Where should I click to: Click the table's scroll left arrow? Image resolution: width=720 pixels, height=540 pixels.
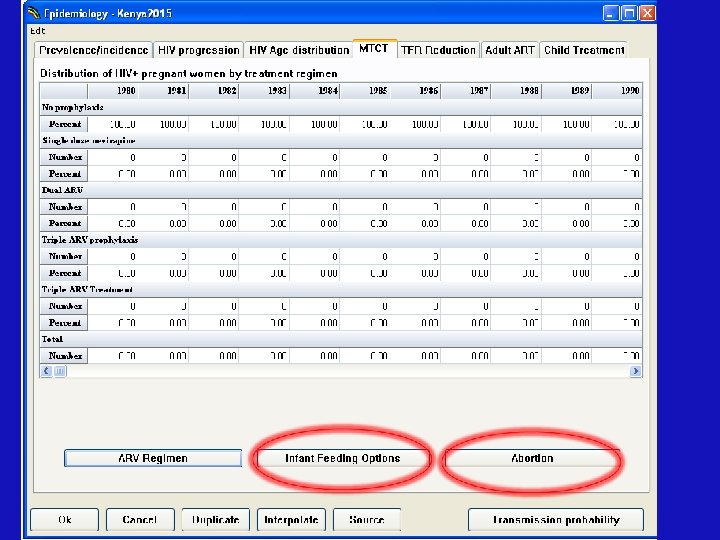click(x=46, y=371)
